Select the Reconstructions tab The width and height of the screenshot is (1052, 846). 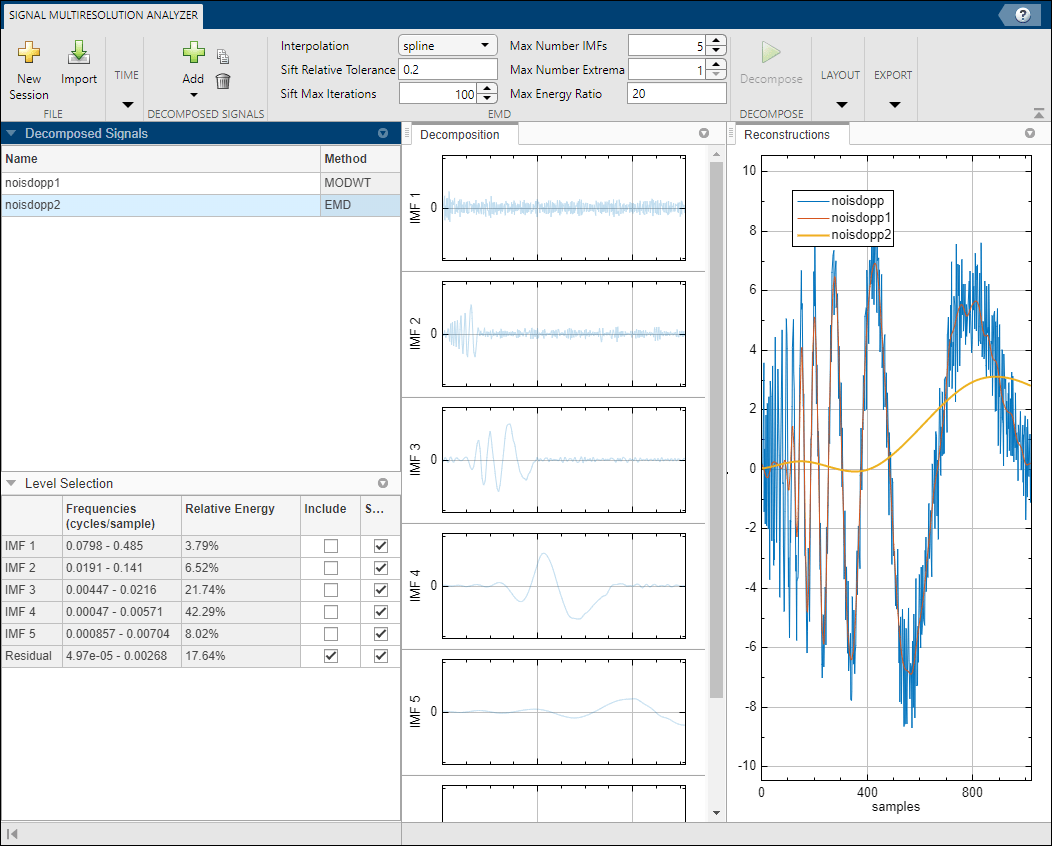(787, 134)
